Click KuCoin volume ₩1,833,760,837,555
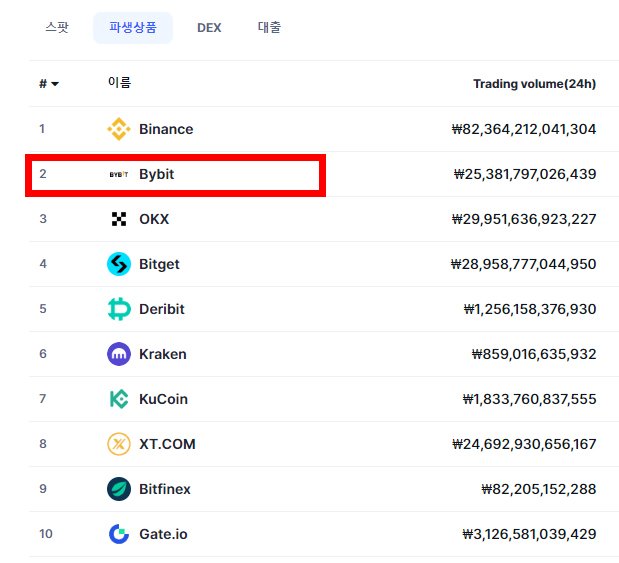The height and width of the screenshot is (563, 619). (x=529, y=399)
